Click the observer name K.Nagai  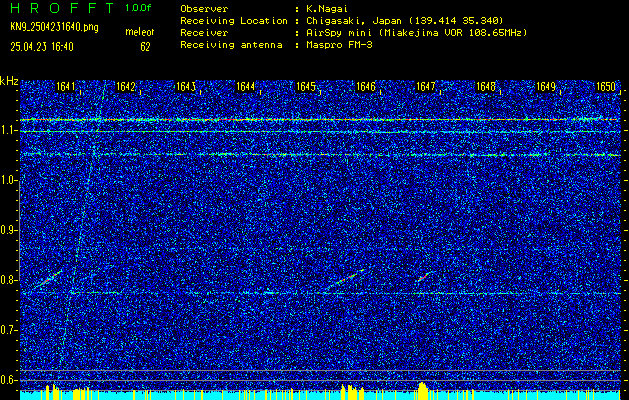coord(325,9)
